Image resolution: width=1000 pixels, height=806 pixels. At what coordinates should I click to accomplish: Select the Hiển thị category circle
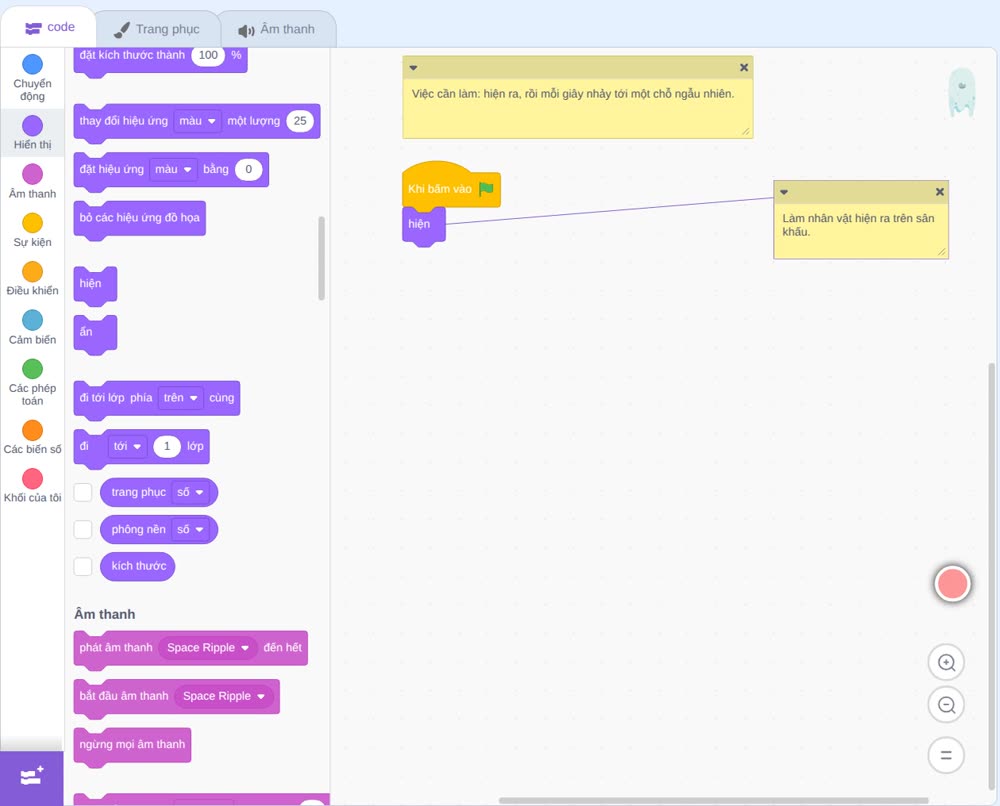click(x=33, y=126)
